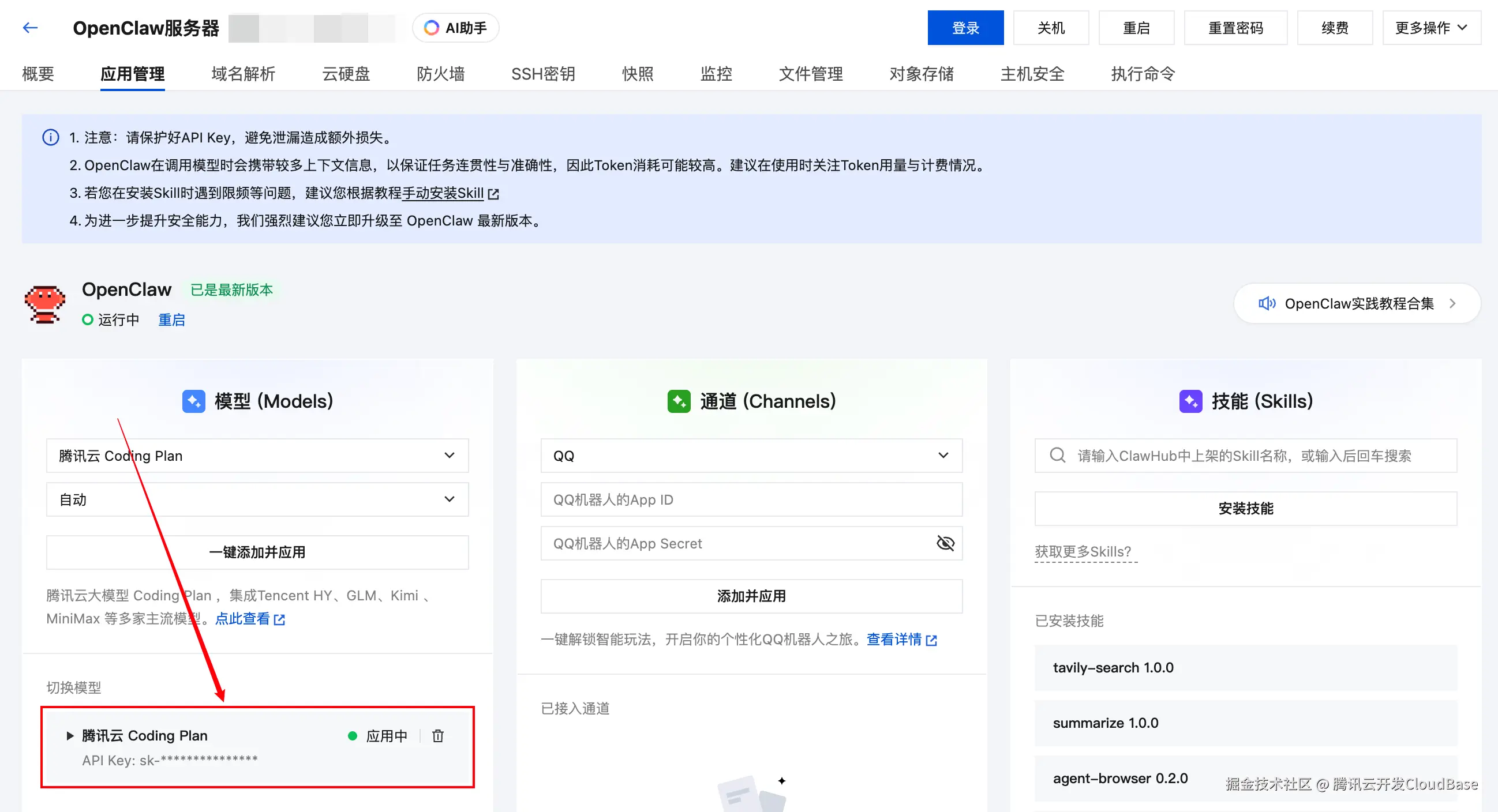1498x812 pixels.
Task: Click the magnifier icon in Skills search
Action: tap(1057, 456)
